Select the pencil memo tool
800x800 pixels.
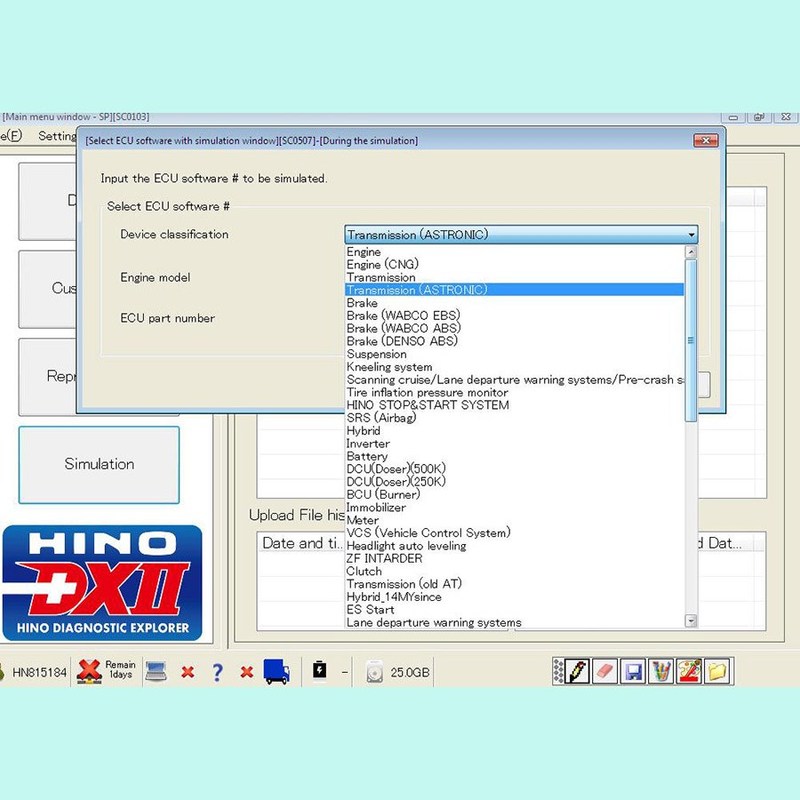(578, 672)
